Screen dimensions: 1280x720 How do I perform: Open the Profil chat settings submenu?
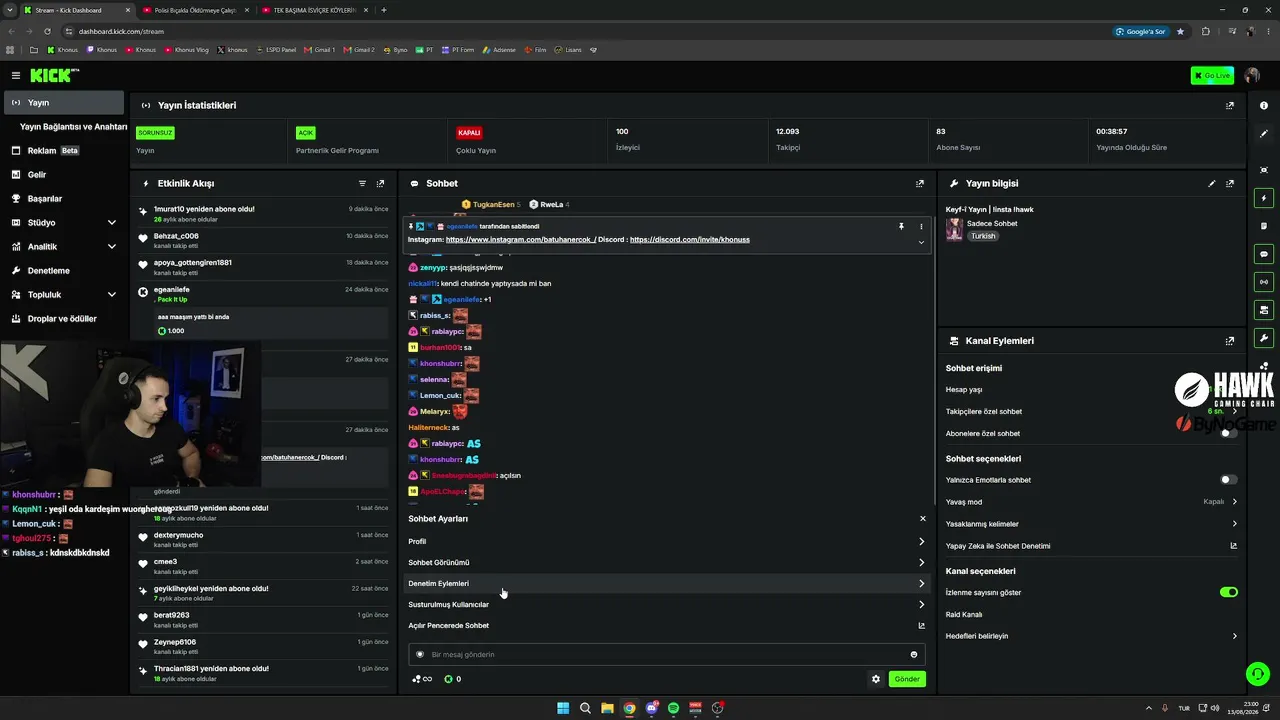tap(667, 541)
